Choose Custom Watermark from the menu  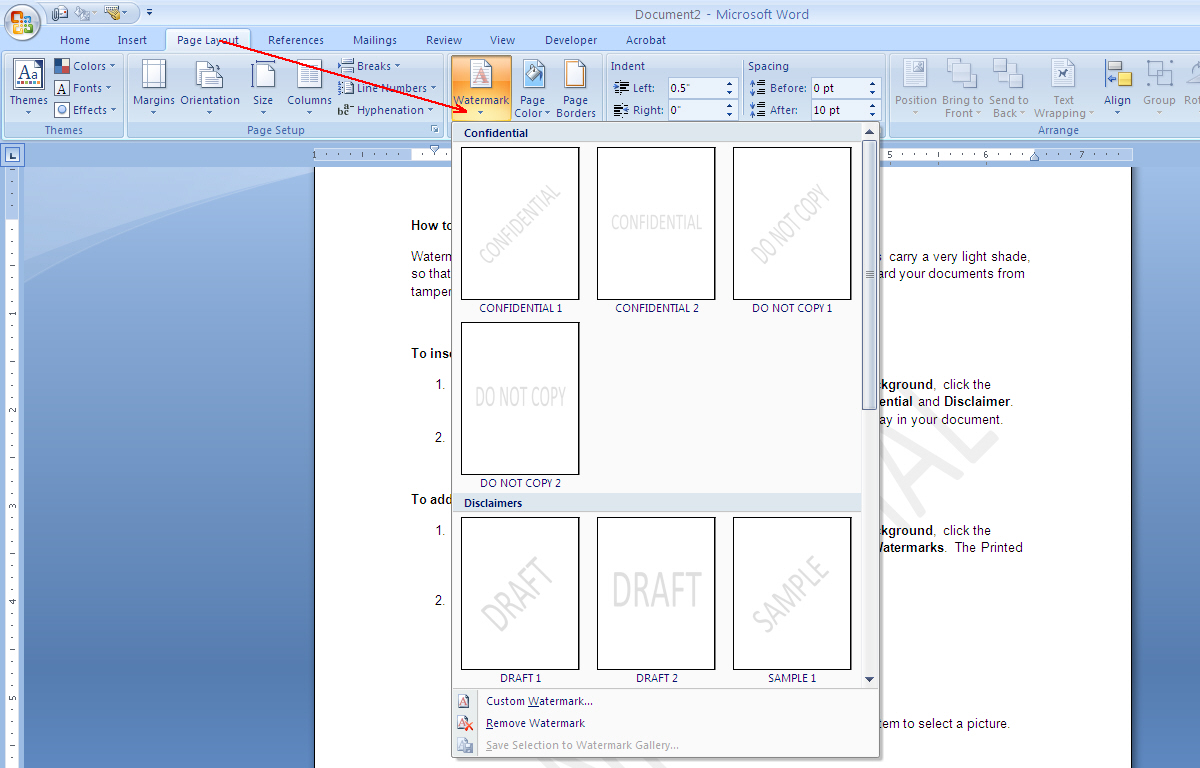pyautogui.click(x=539, y=701)
